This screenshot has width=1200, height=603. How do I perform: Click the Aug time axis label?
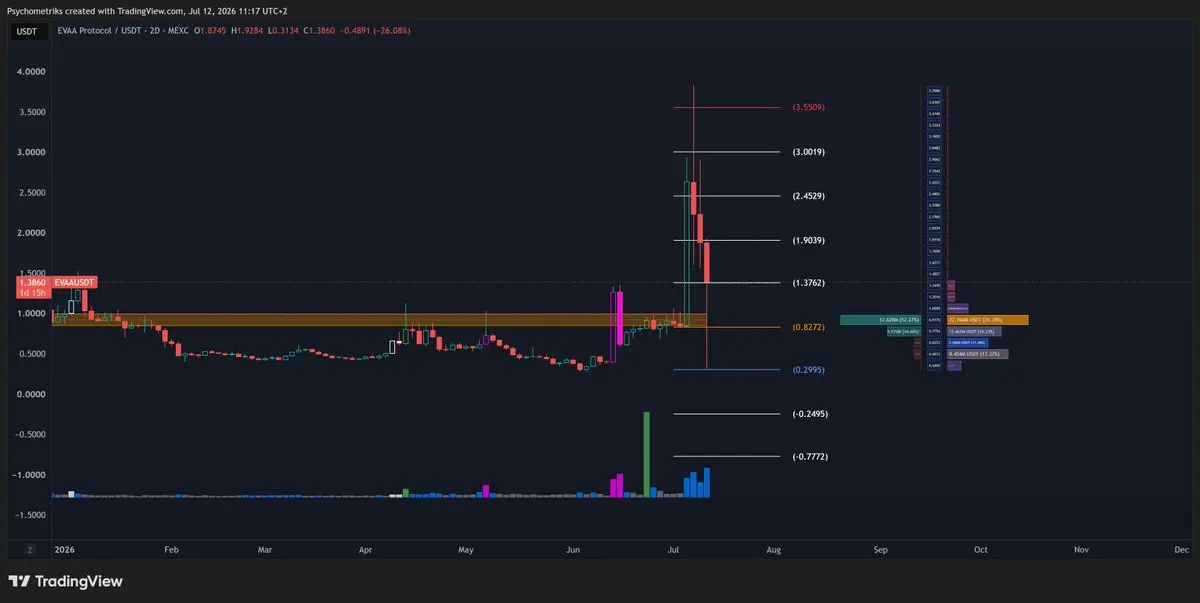pos(773,550)
